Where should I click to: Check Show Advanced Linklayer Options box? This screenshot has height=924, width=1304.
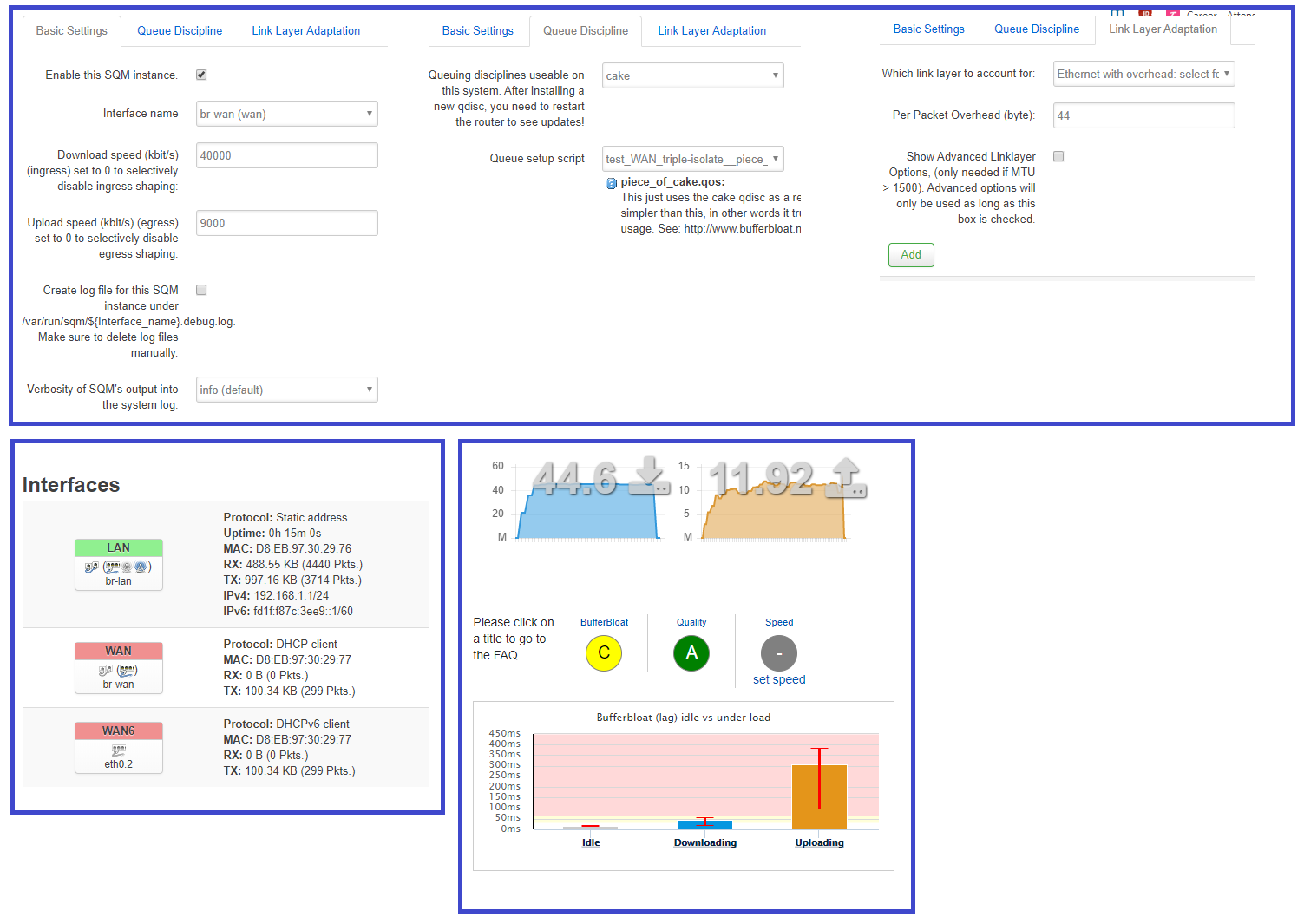1058,157
